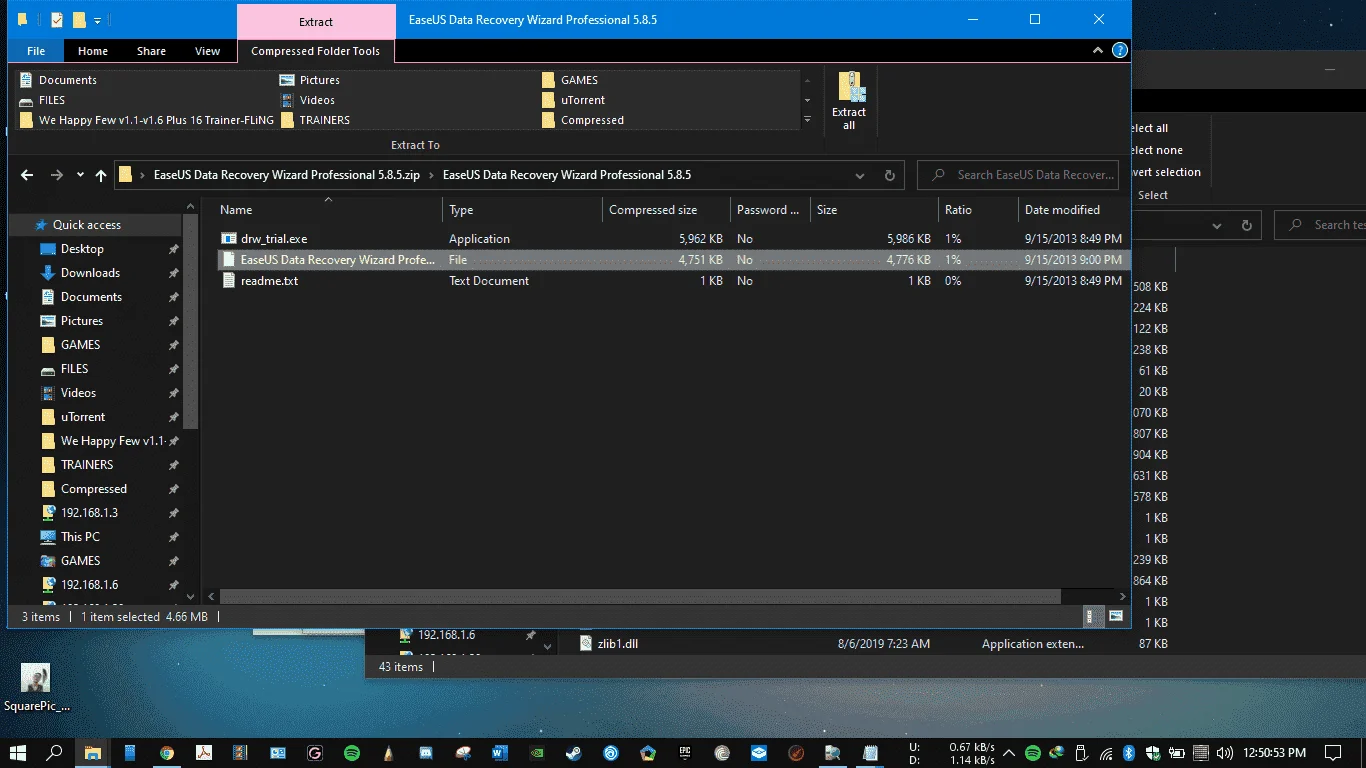1366x768 pixels.
Task: Click the horizontal scrollbar in the file list
Action: pyautogui.click(x=640, y=596)
